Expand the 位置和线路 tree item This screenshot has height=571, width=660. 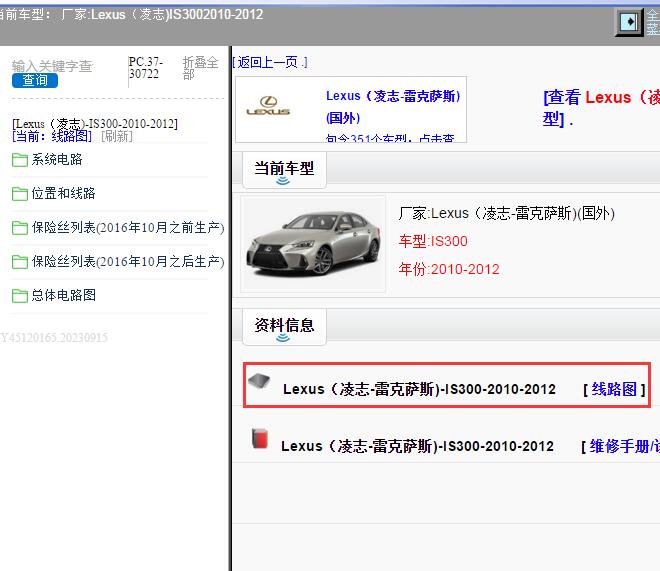64,194
